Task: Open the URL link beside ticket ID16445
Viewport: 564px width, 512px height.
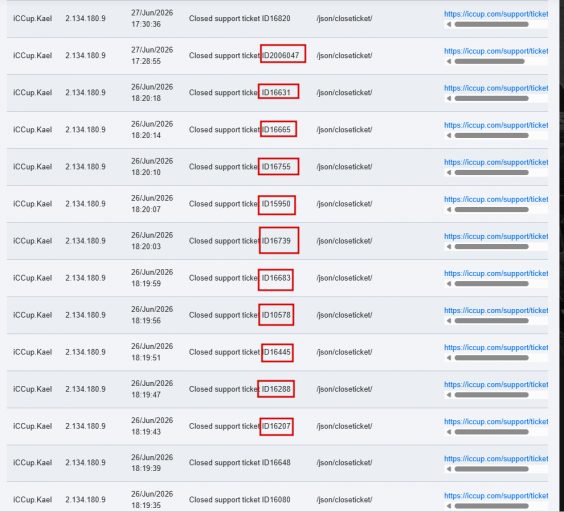Action: tap(496, 348)
